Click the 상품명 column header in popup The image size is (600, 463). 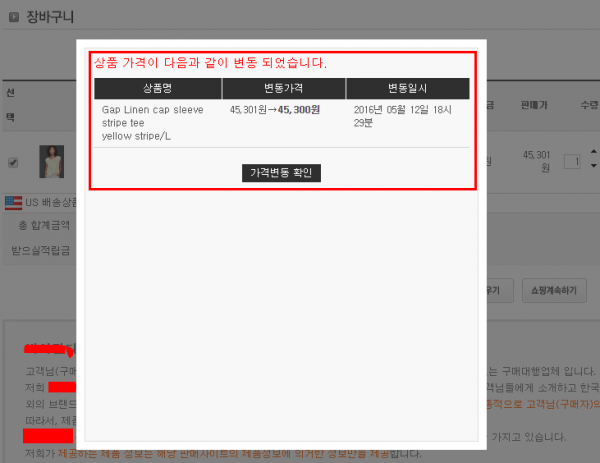click(158, 88)
